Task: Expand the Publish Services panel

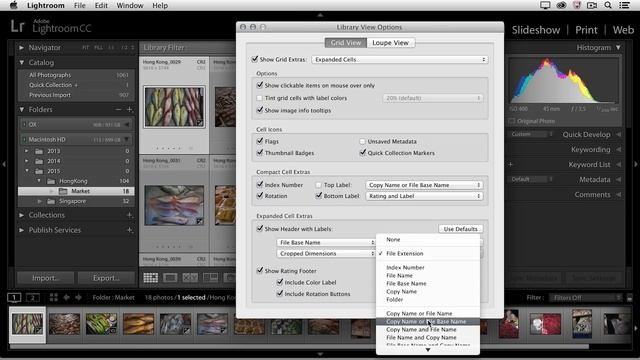Action: 21,230
